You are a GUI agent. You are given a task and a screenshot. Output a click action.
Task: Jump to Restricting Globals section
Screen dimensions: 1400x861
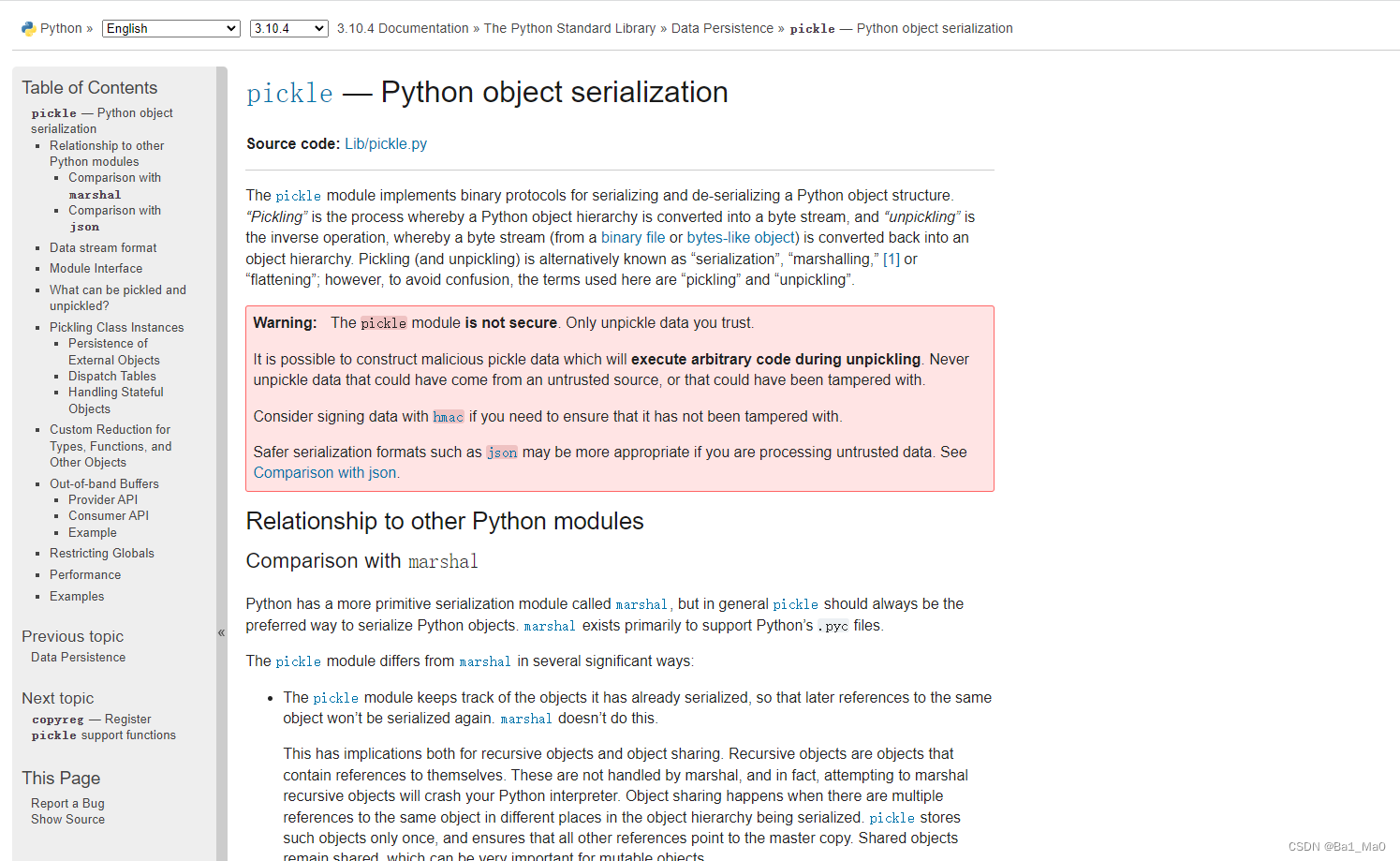[102, 554]
